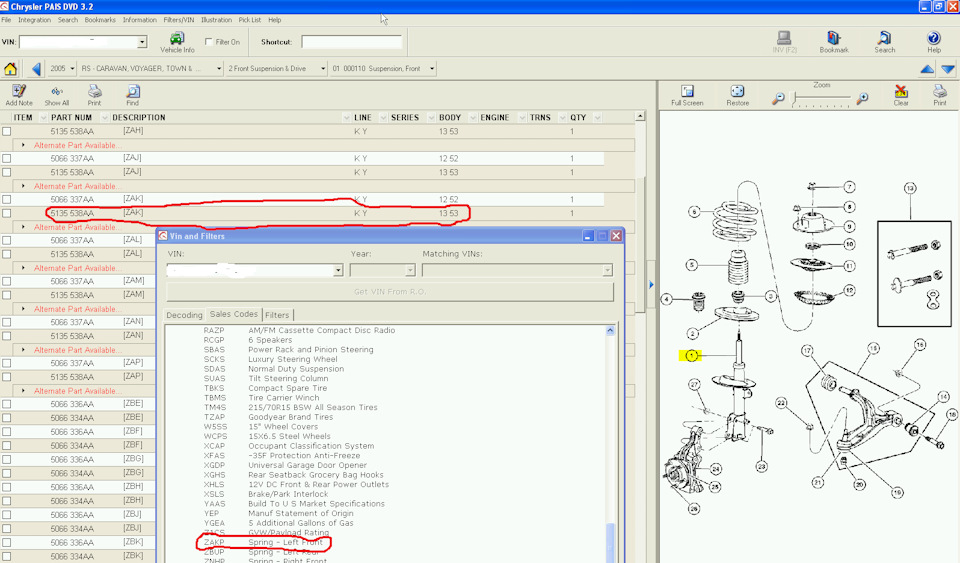The image size is (960, 563).
Task: Open the Front Suspension & Drive group dropdown
Action: [x=323, y=69]
